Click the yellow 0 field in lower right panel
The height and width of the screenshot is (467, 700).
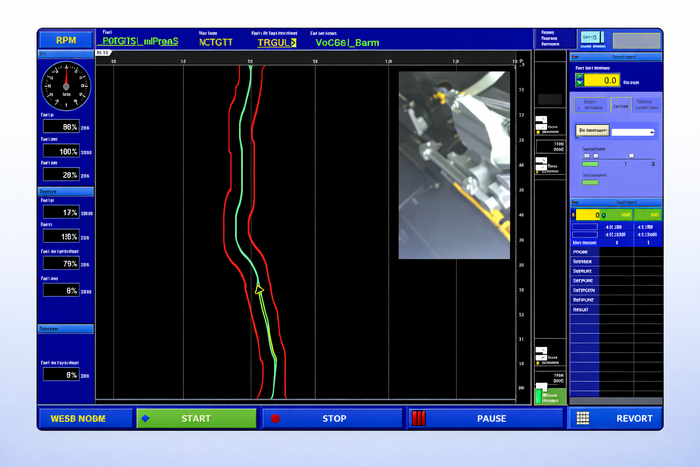(588, 215)
